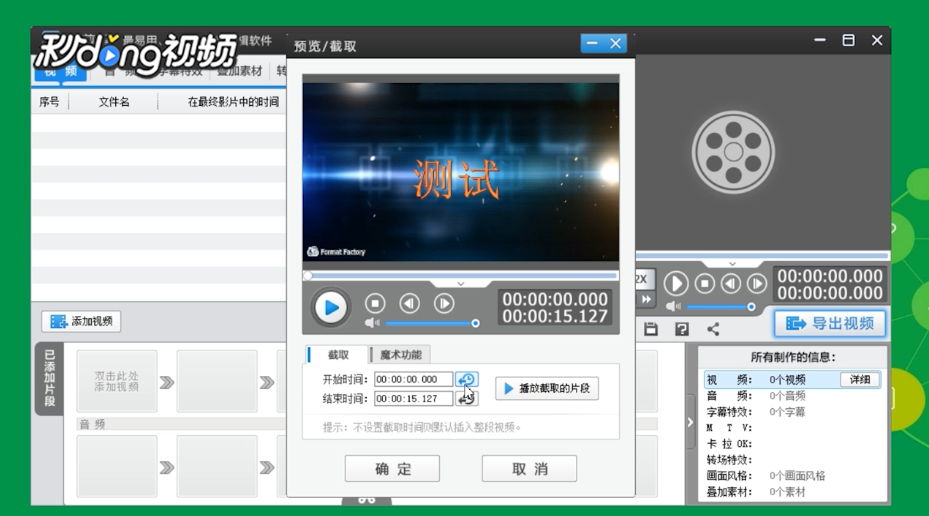Click the fast-forward icon below 2X

(645, 300)
